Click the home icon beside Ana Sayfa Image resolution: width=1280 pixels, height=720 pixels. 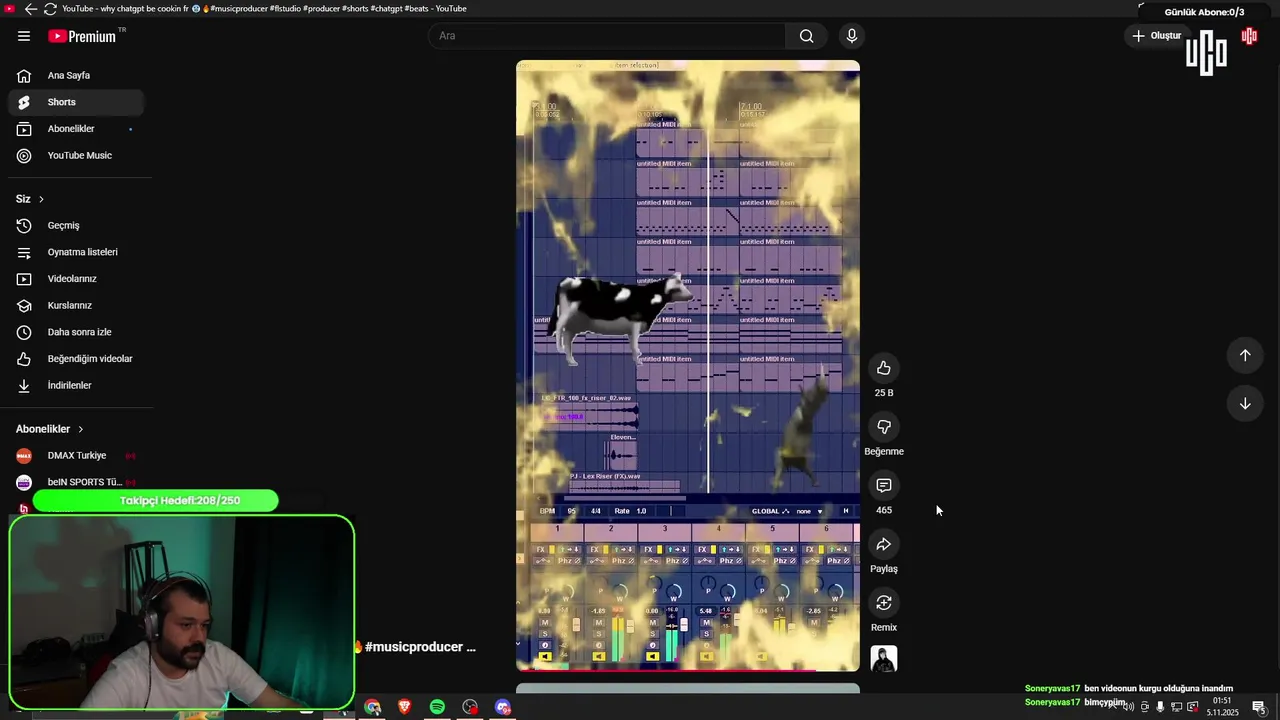click(24, 75)
